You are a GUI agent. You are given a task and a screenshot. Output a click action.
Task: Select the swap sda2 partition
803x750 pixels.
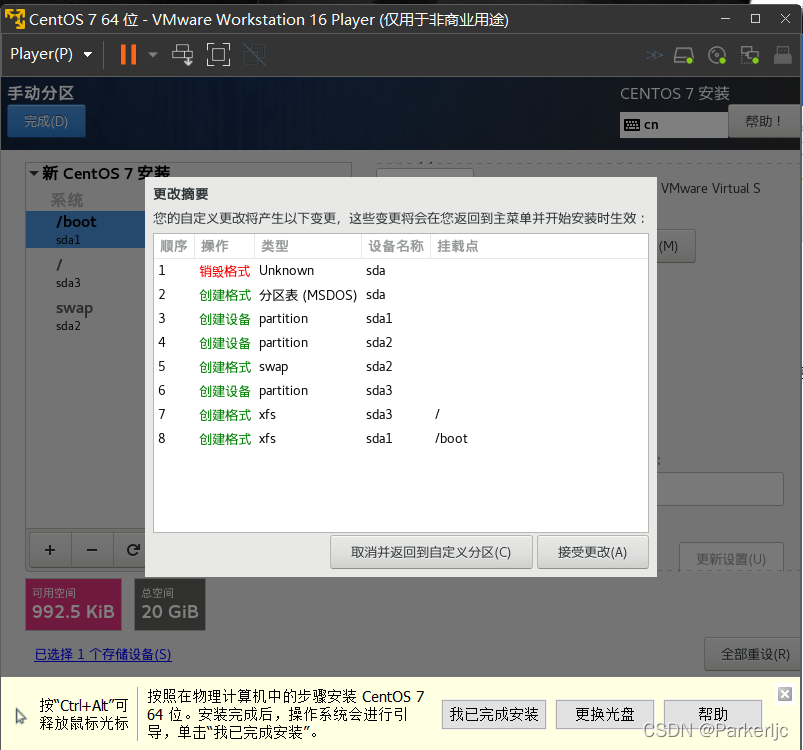tap(86, 316)
